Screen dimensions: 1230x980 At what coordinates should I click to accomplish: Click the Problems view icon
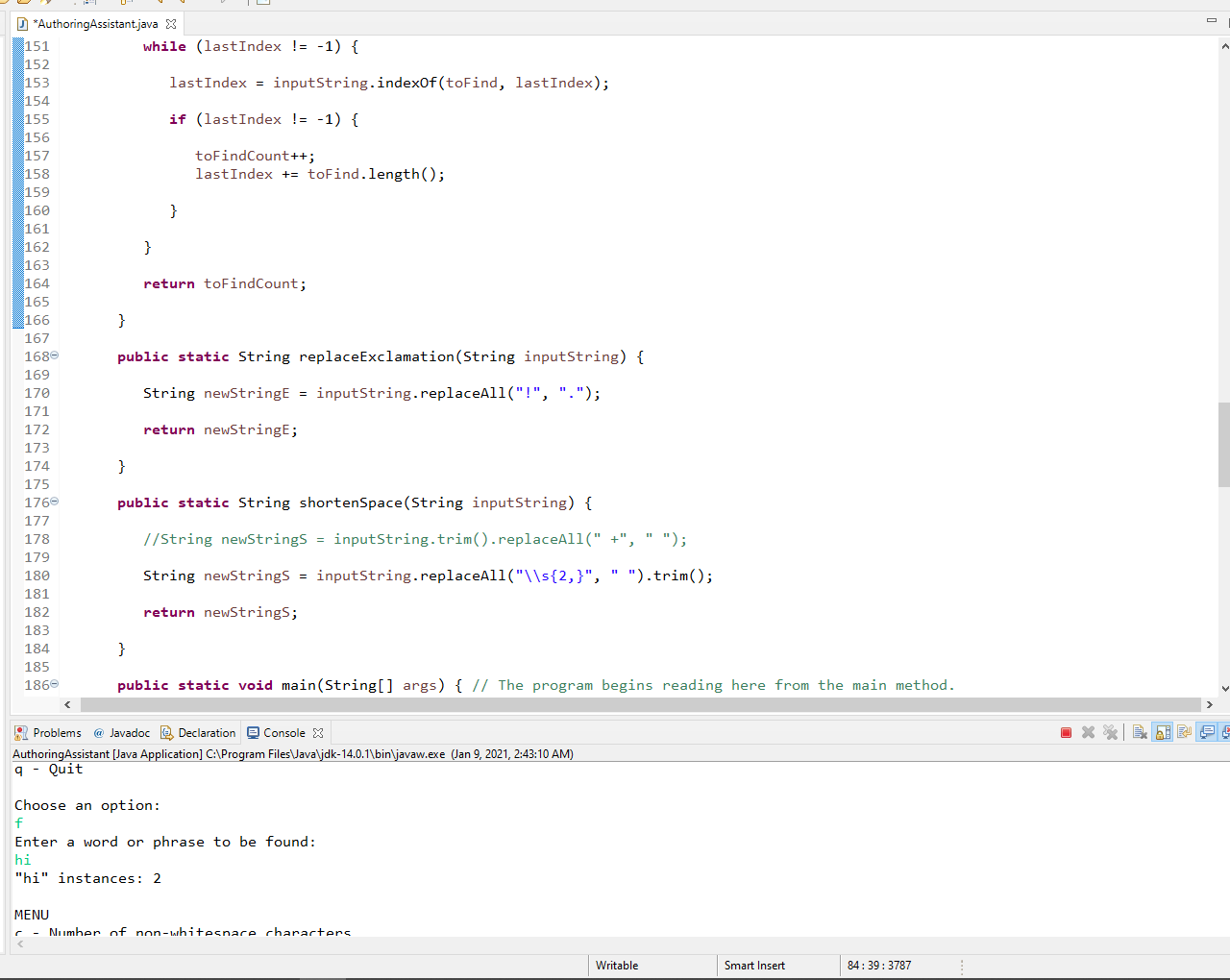[20, 732]
